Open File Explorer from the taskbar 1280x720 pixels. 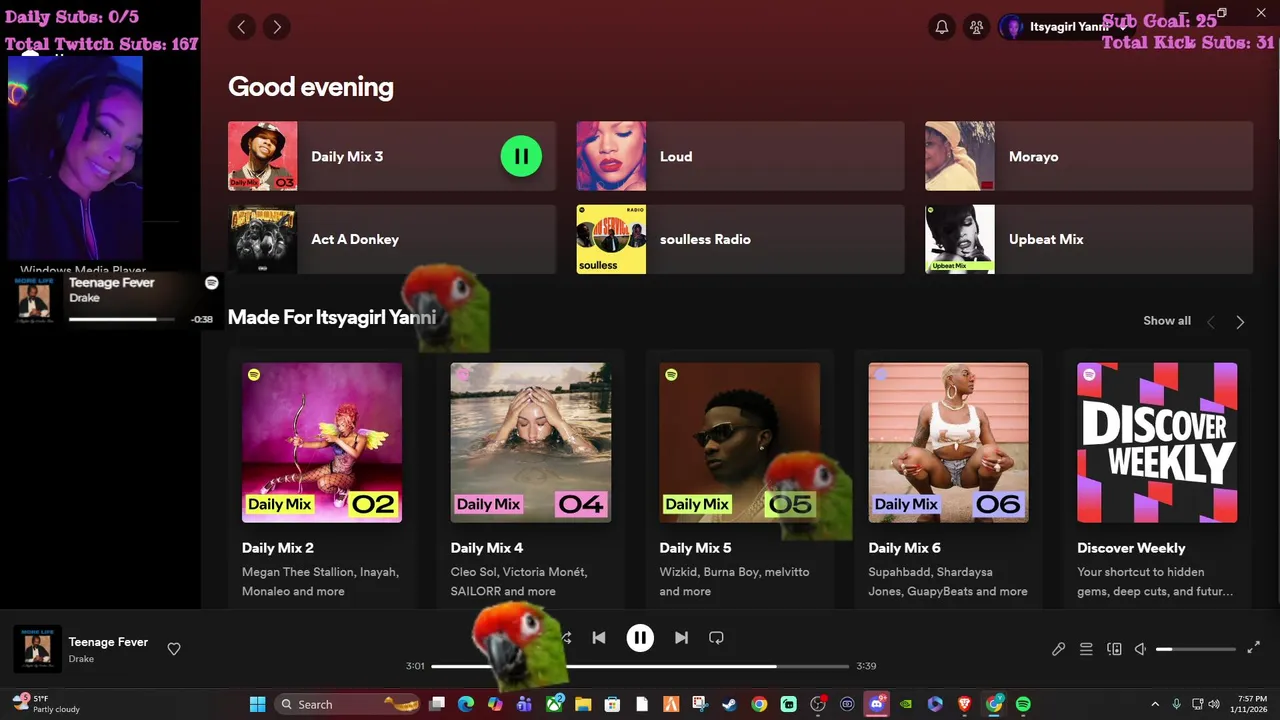pyautogui.click(x=583, y=704)
